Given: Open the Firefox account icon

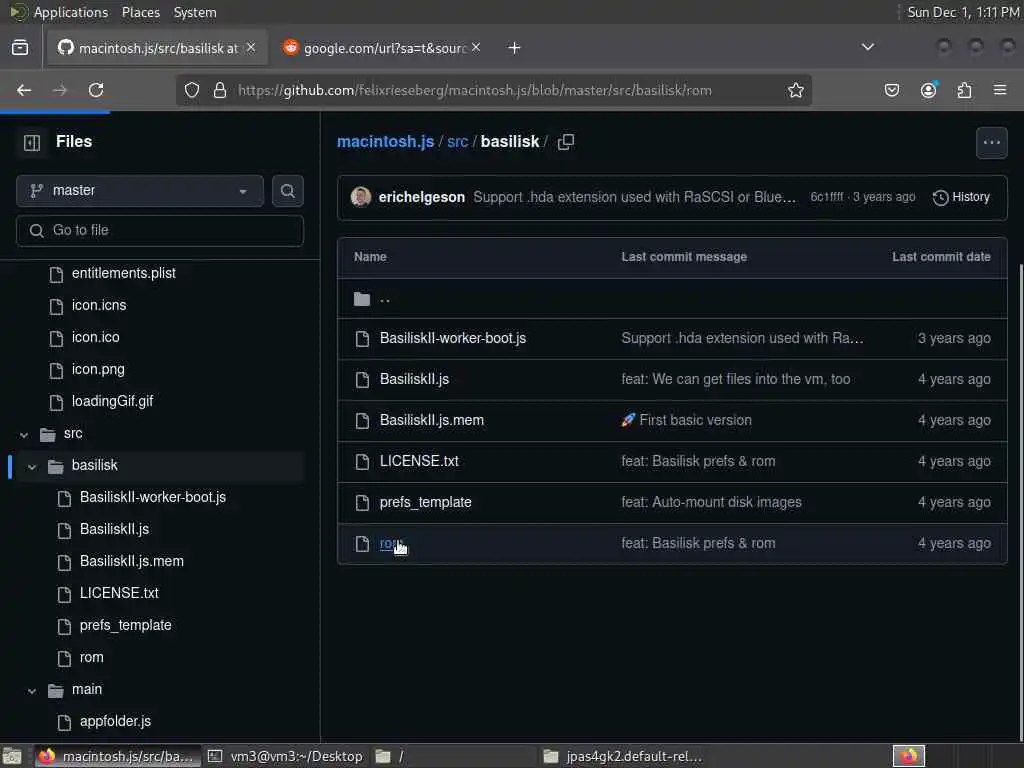Looking at the screenshot, I should (928, 90).
